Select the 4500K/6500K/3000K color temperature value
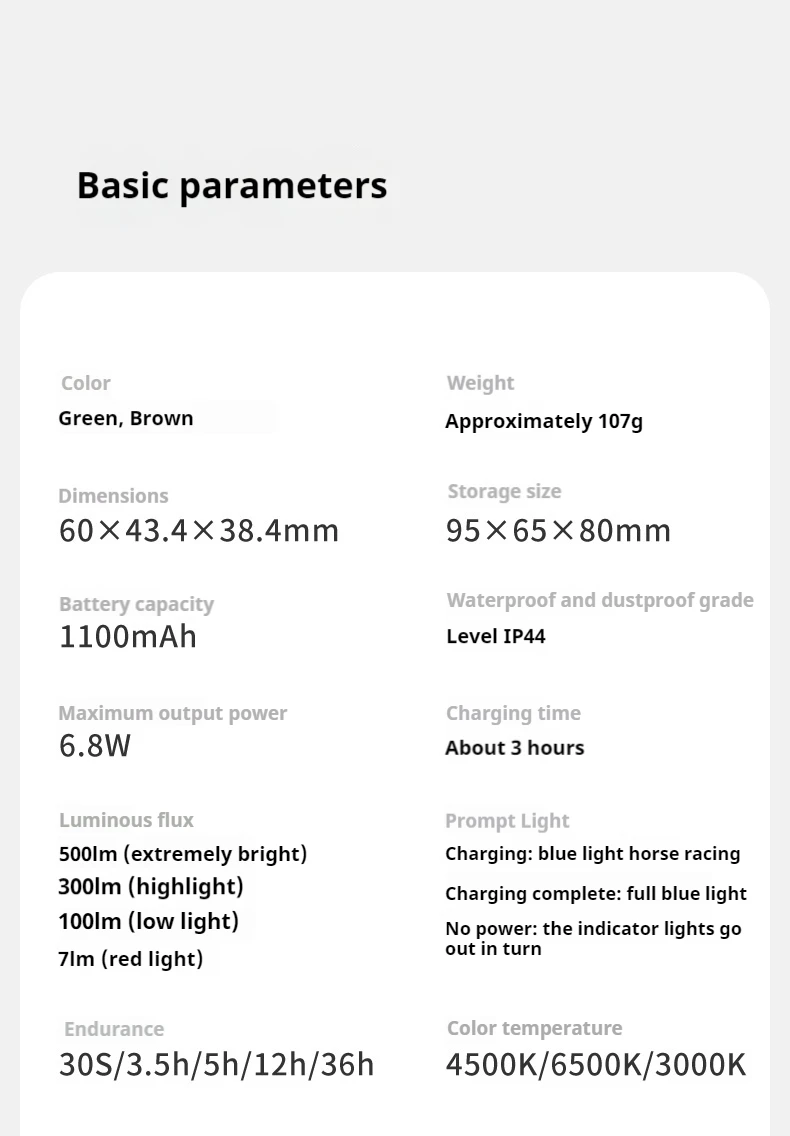This screenshot has width=790, height=1136. (x=595, y=1065)
